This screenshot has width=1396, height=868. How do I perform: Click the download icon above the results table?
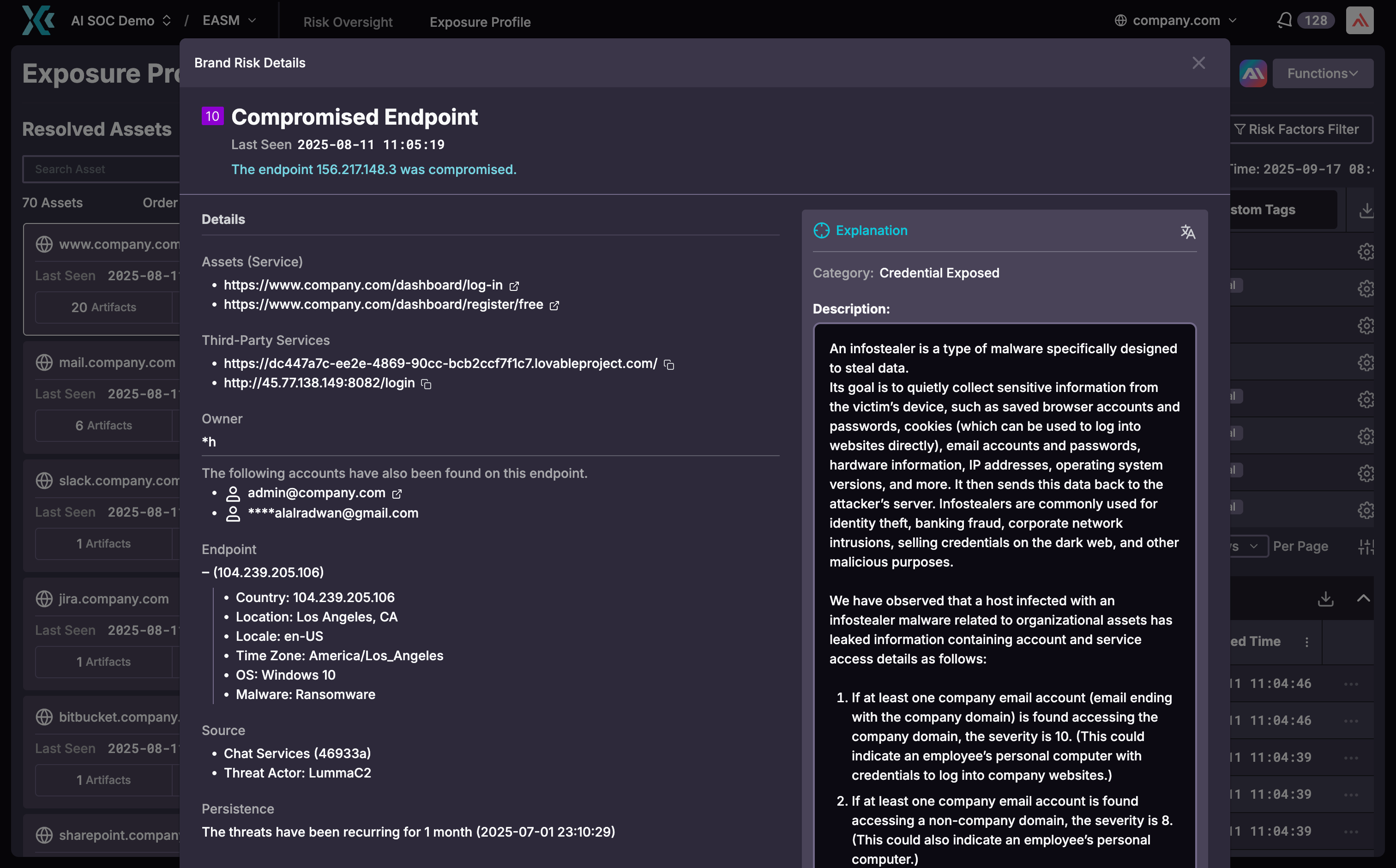pos(1325,598)
